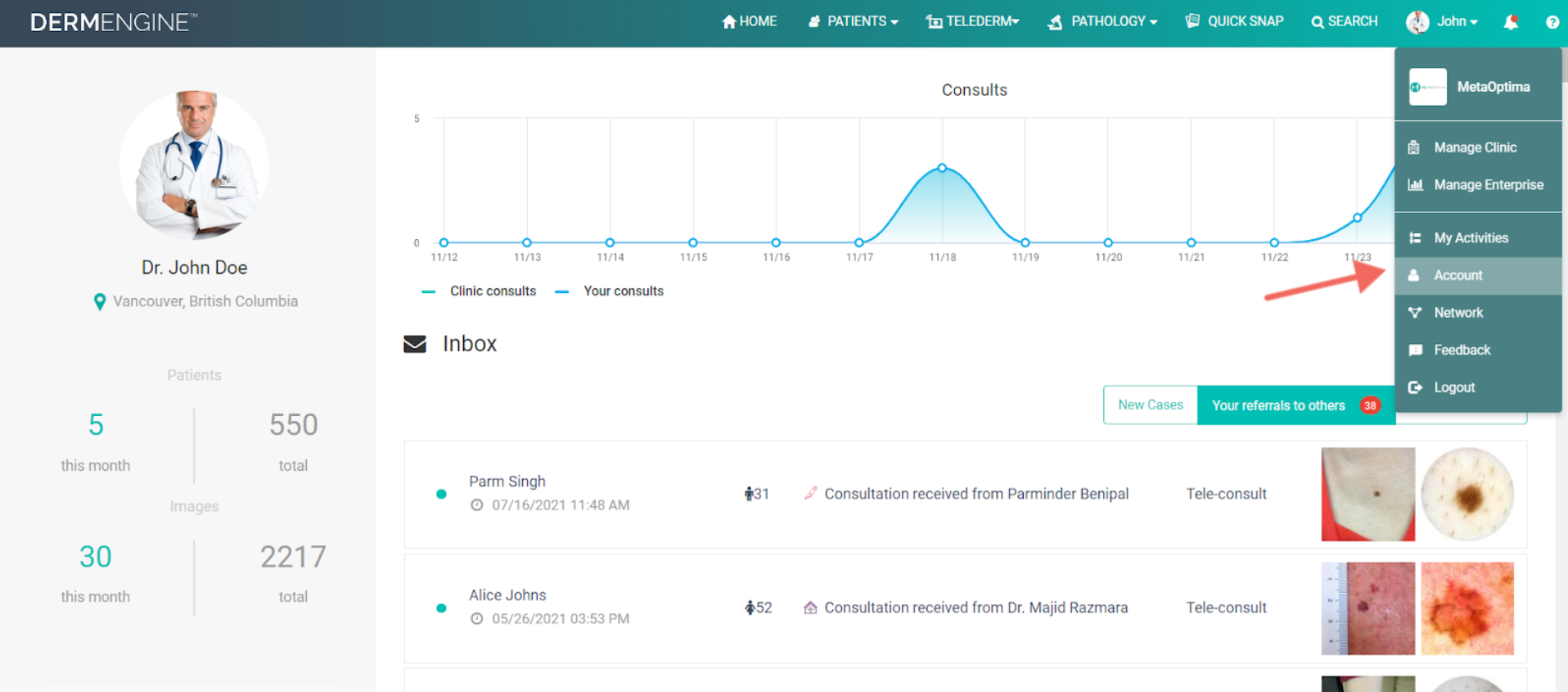Click the clock icon beside 07/16/2021
Image resolution: width=1568 pixels, height=692 pixels.
(476, 505)
